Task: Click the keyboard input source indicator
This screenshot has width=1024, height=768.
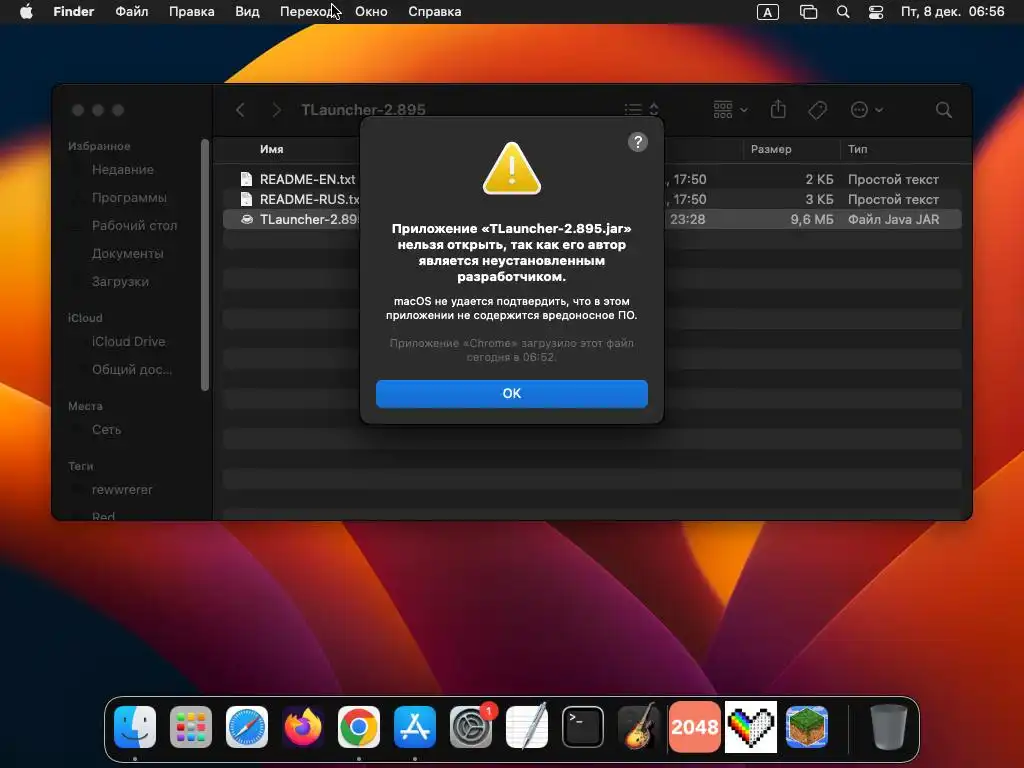Action: [767, 12]
